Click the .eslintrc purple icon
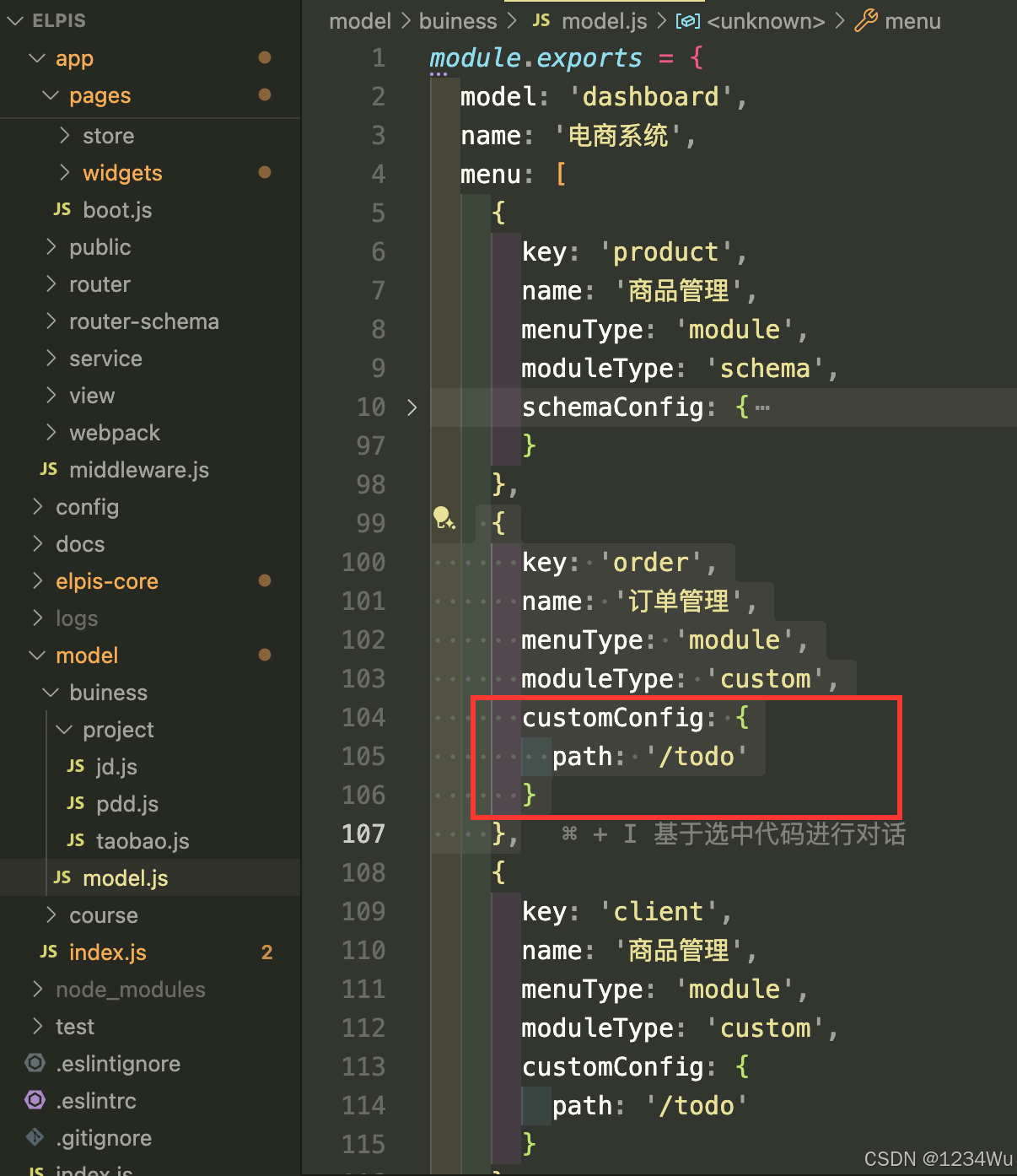The width and height of the screenshot is (1017, 1176). [35, 1100]
